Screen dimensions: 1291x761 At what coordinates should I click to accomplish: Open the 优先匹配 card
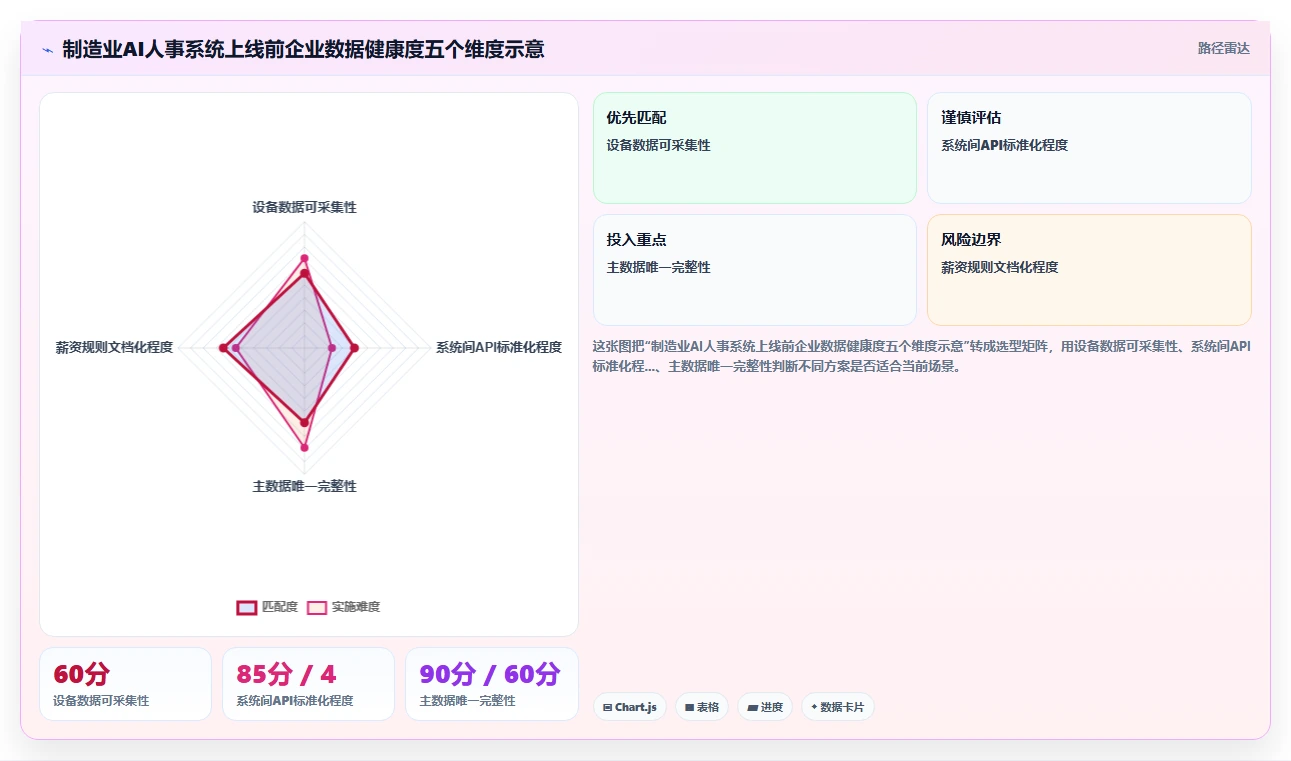pos(755,148)
